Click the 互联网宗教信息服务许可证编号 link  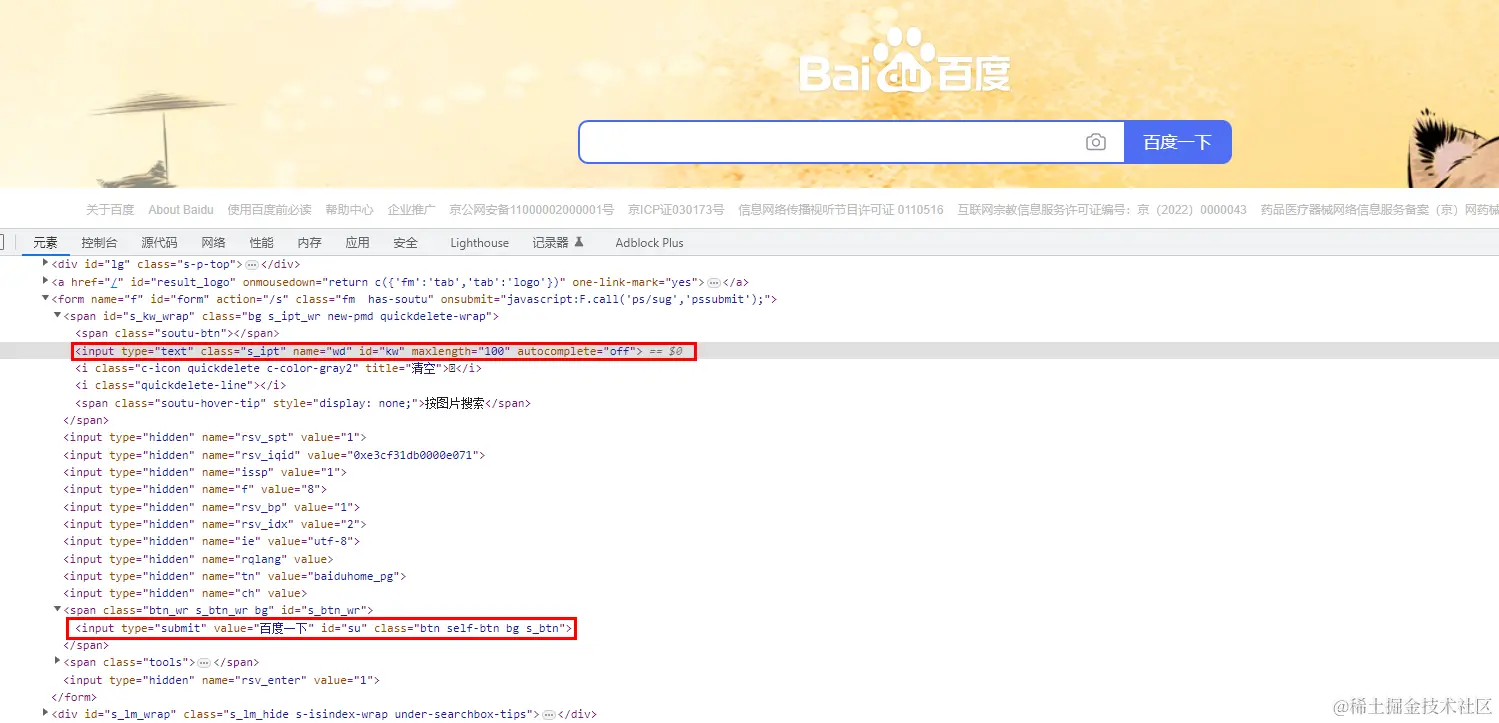pos(1102,210)
